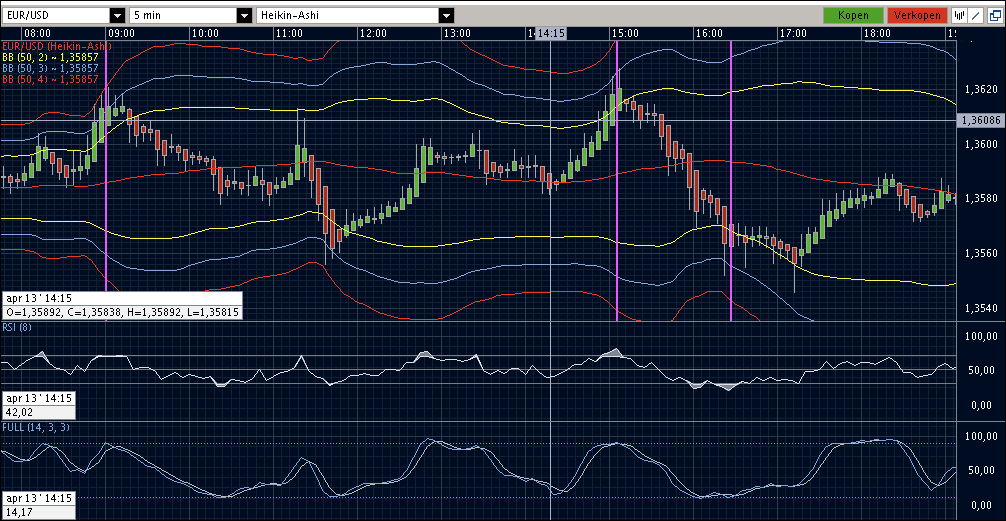Image resolution: width=1006 pixels, height=521 pixels.
Task: Click the 1,3580 price axis label
Action: [x=979, y=199]
